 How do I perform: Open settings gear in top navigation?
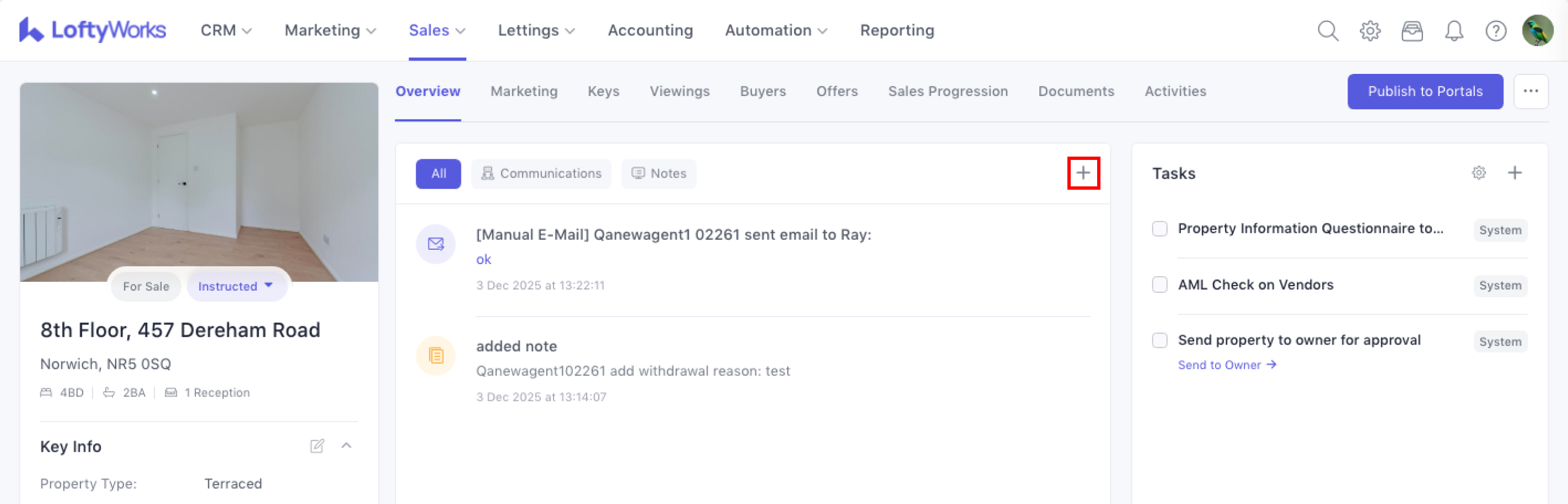[x=1370, y=30]
